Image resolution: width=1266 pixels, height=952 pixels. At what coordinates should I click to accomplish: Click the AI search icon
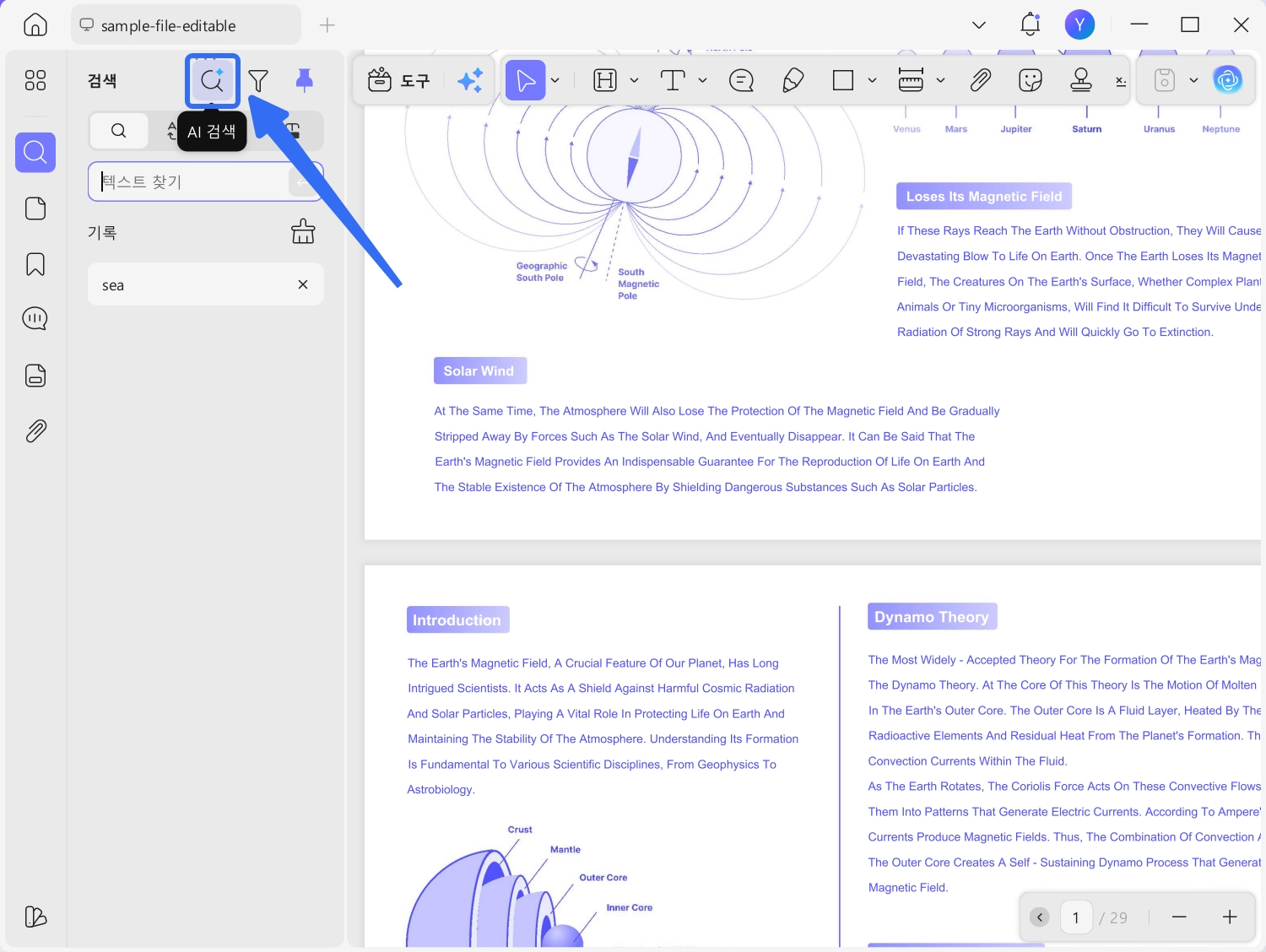[212, 80]
